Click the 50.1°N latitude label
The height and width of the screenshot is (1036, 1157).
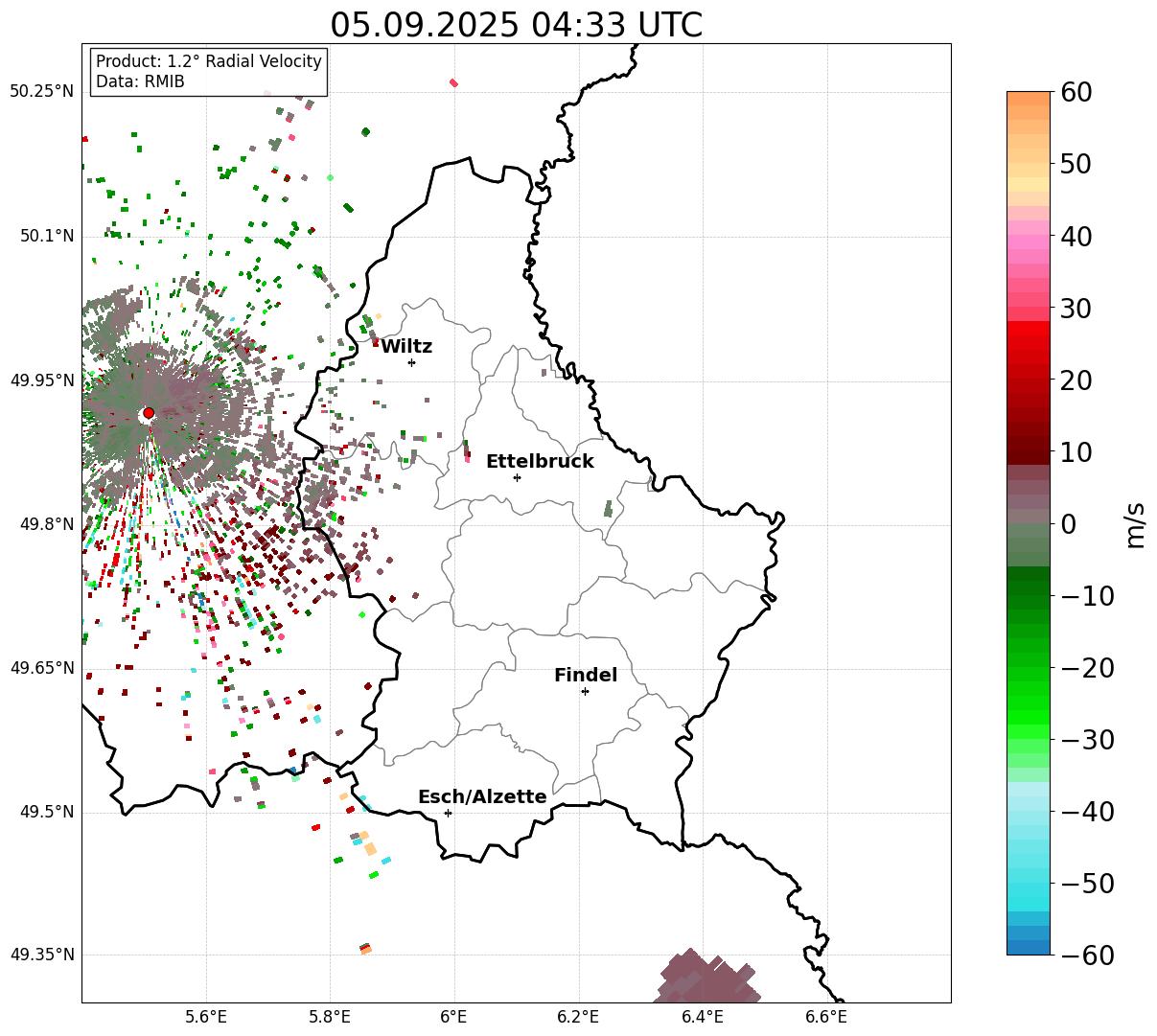46,236
